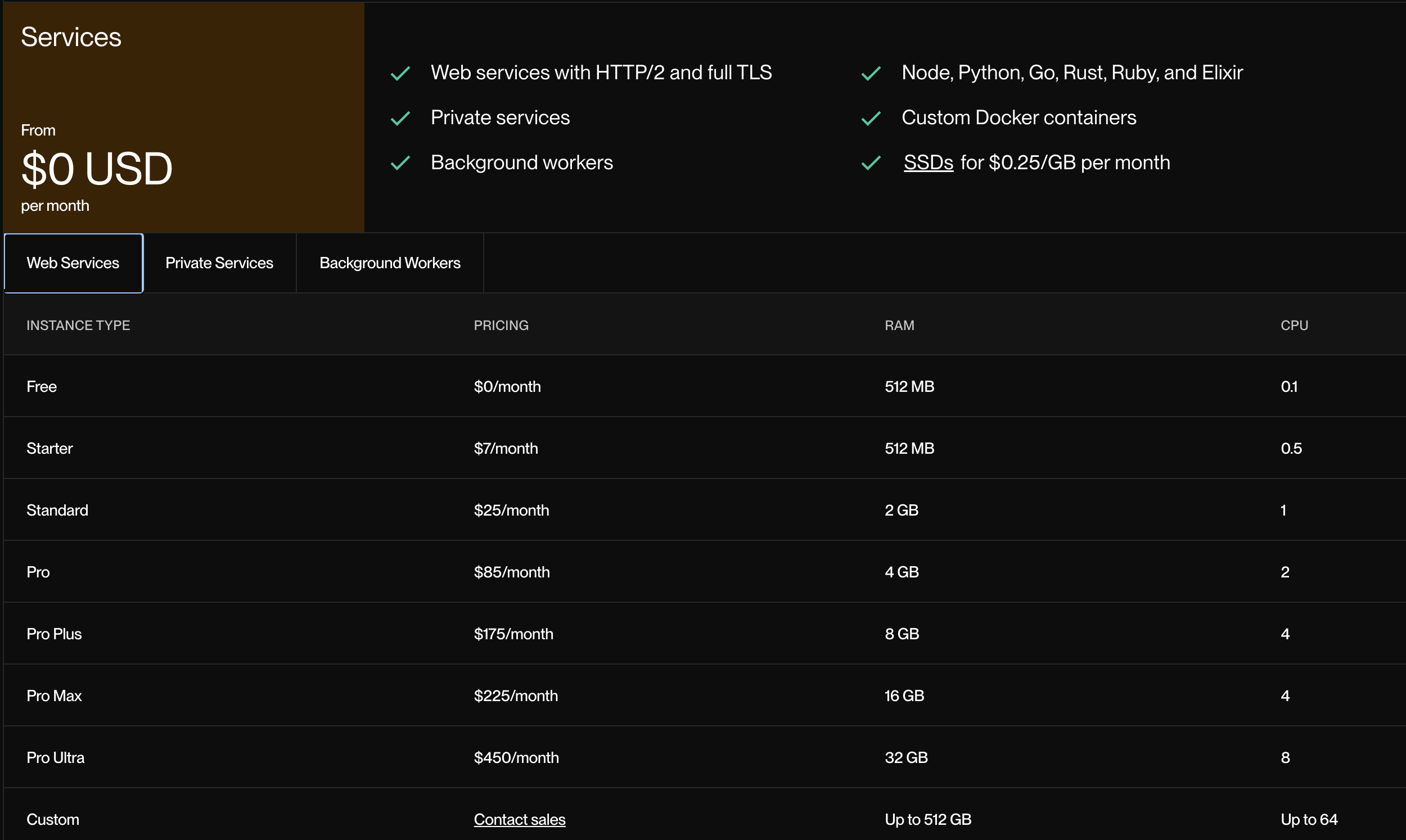Click the checkmark beside SSDs for $0.25/GB
This screenshot has height=840, width=1406.
871,163
